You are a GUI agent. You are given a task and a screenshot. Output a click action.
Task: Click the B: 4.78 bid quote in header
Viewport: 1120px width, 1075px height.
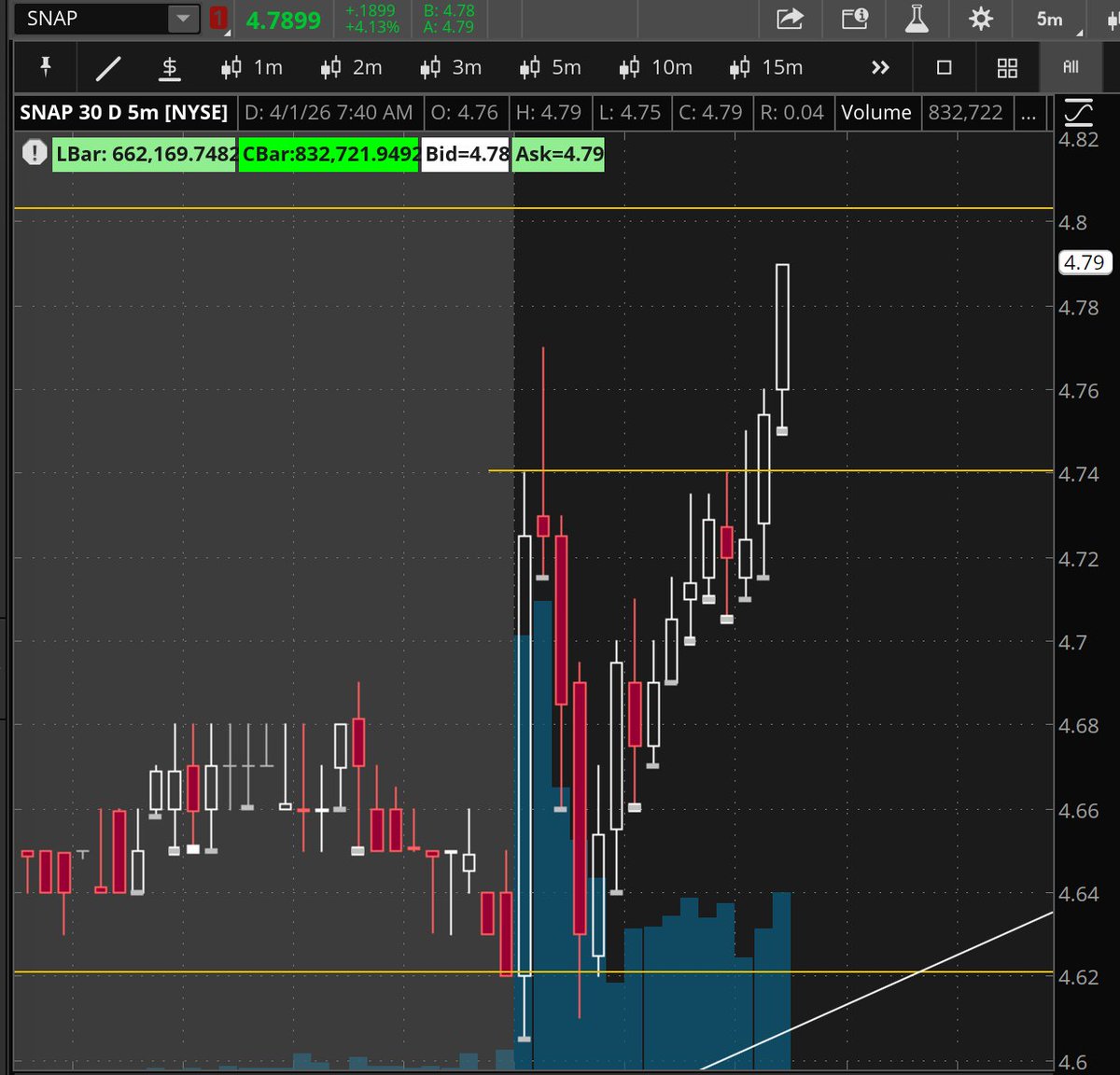click(449, 11)
